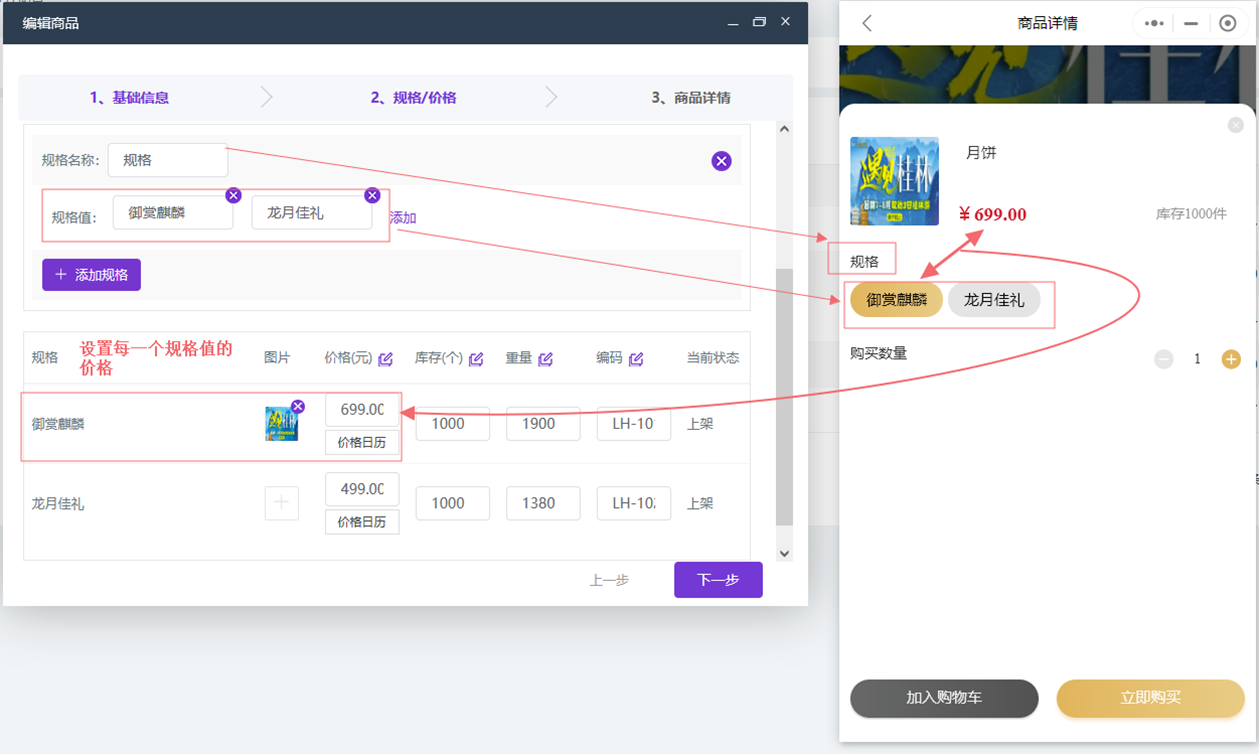Decrease purchase quantity with minus button

click(1163, 359)
